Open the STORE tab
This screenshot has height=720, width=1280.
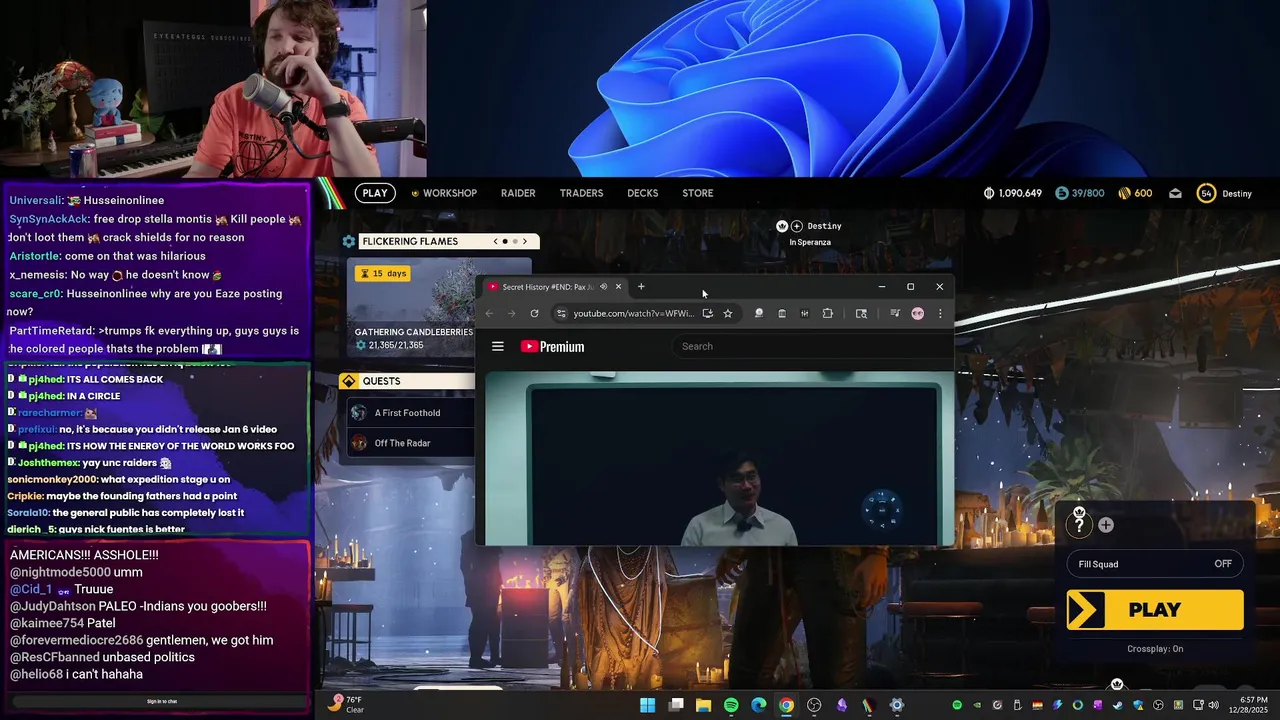pyautogui.click(x=697, y=193)
